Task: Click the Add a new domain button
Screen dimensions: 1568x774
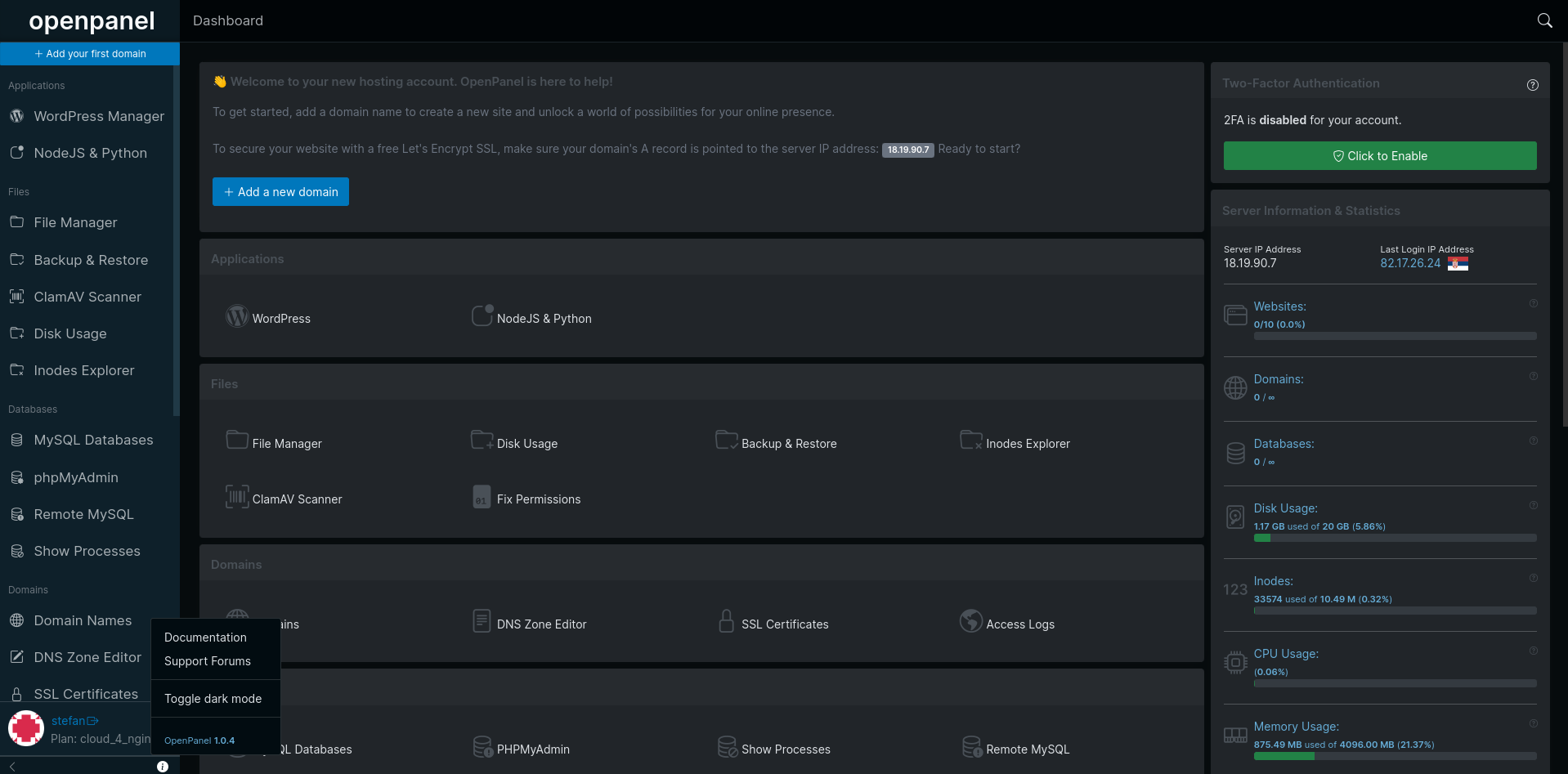Action: (x=280, y=192)
